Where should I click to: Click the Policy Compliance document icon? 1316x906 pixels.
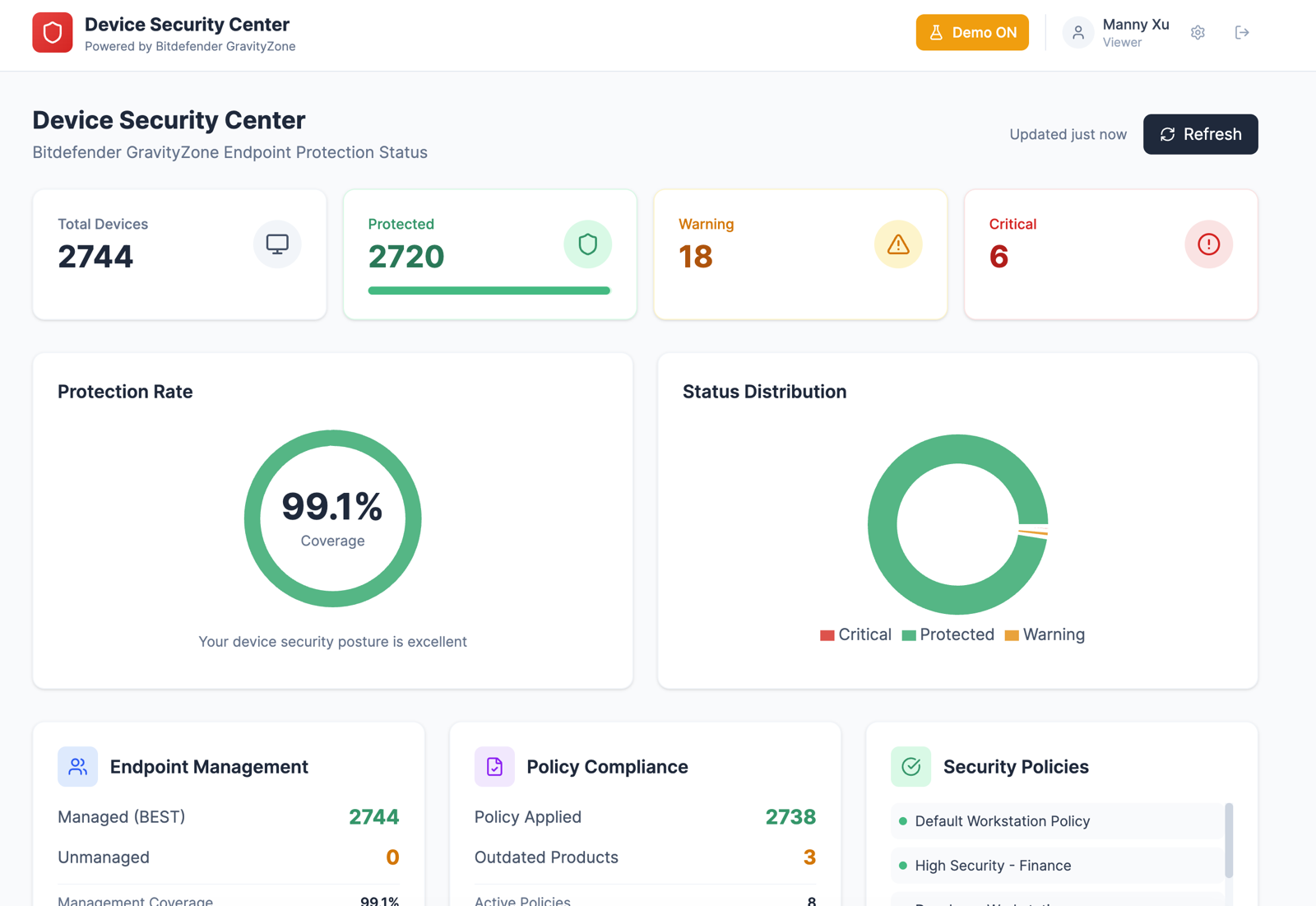coord(494,766)
